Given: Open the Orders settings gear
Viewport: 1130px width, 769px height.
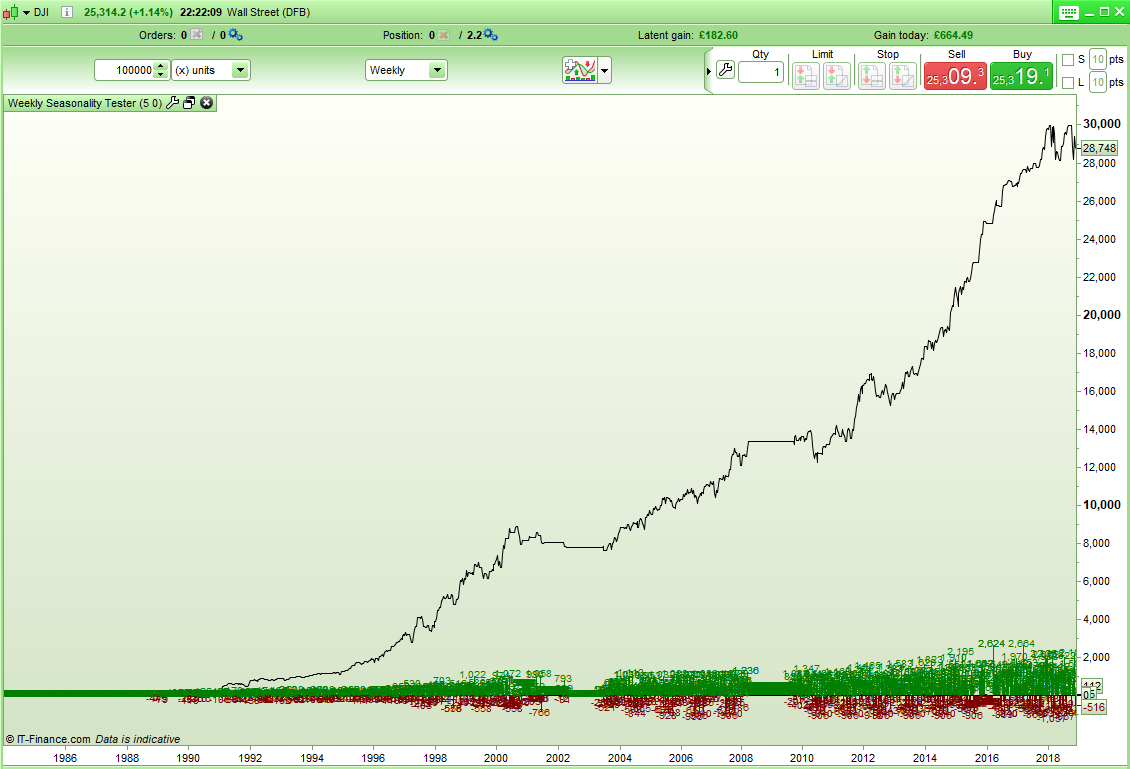Looking at the screenshot, I should click(235, 34).
